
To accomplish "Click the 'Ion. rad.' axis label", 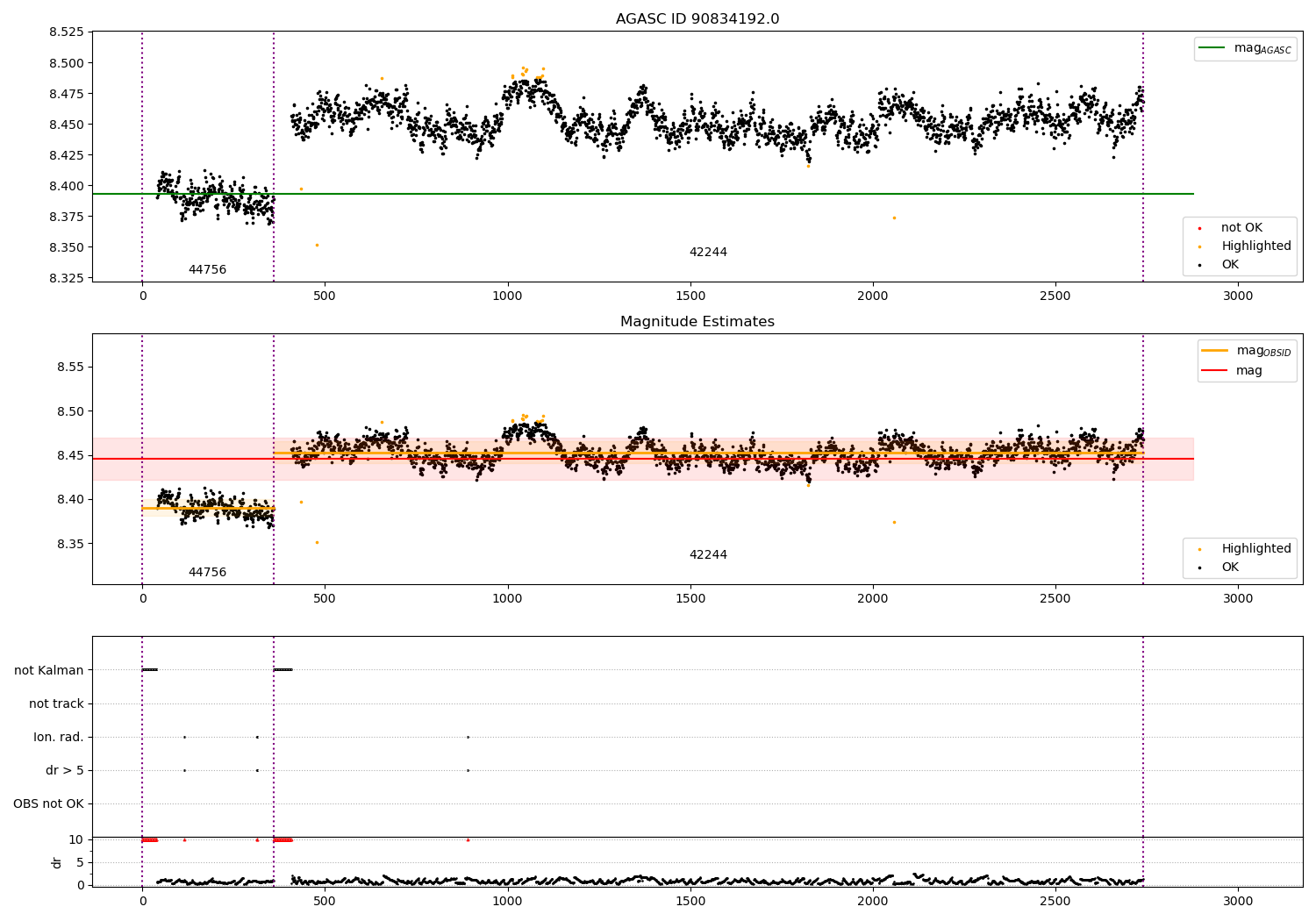I will coord(59,738).
